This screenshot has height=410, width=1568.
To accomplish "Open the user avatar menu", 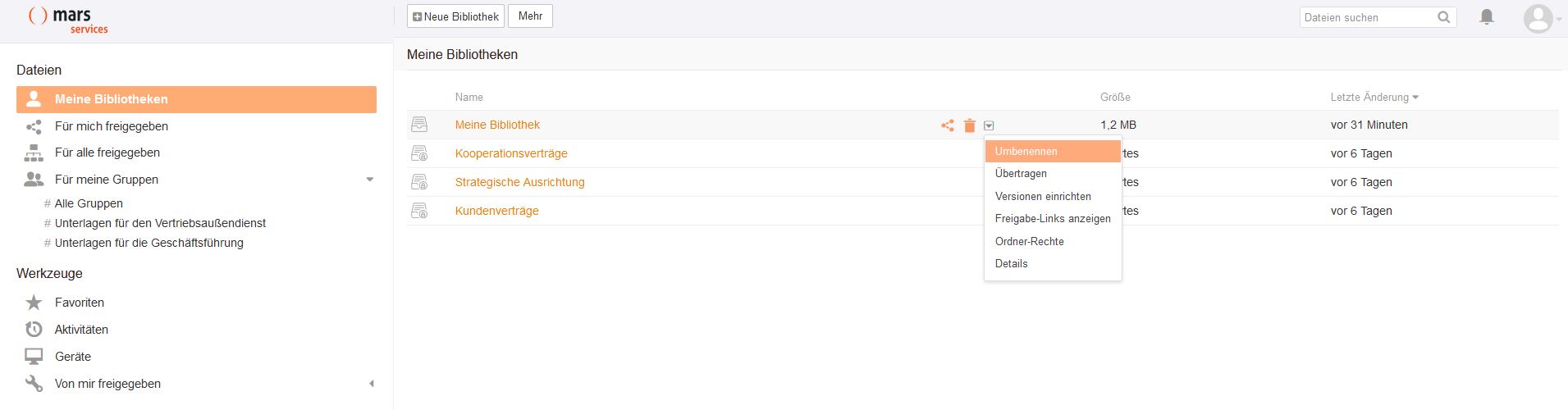I will click(x=1541, y=18).
